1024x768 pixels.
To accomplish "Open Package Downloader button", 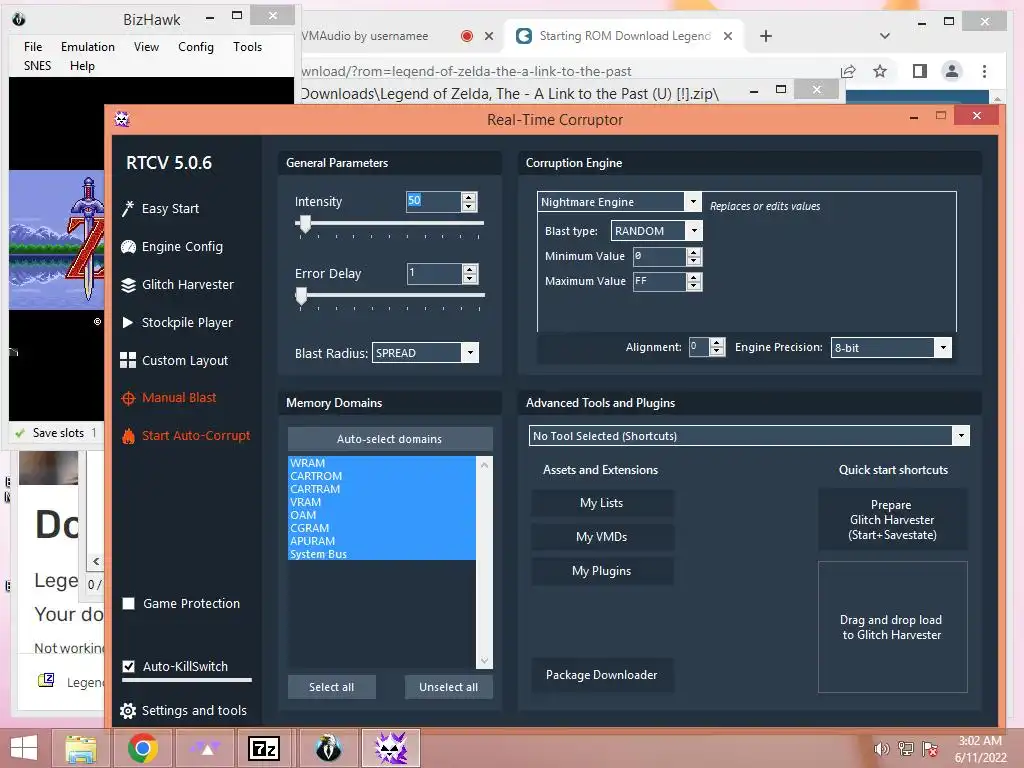I will 601,675.
